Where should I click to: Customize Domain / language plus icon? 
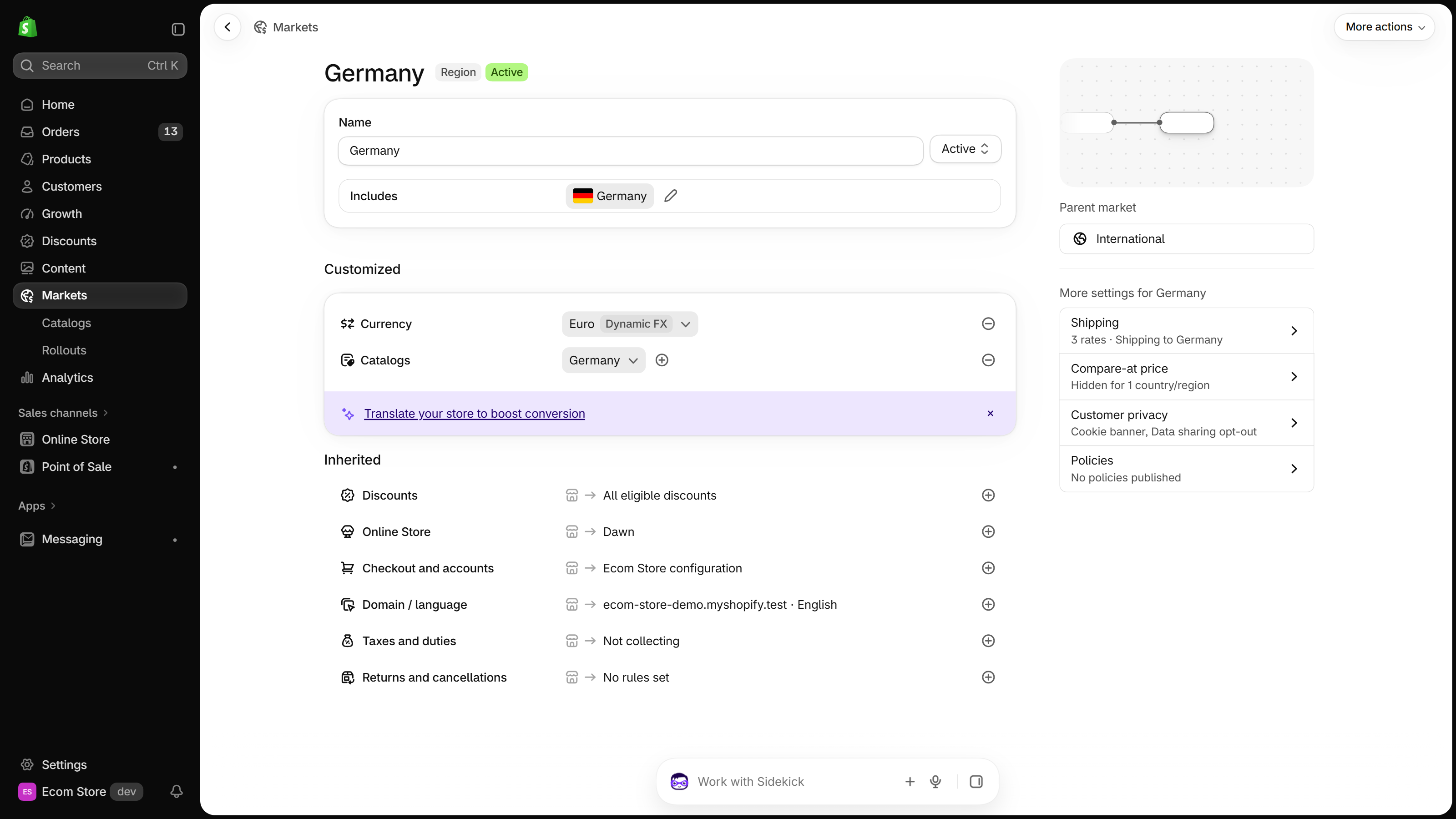(x=988, y=605)
